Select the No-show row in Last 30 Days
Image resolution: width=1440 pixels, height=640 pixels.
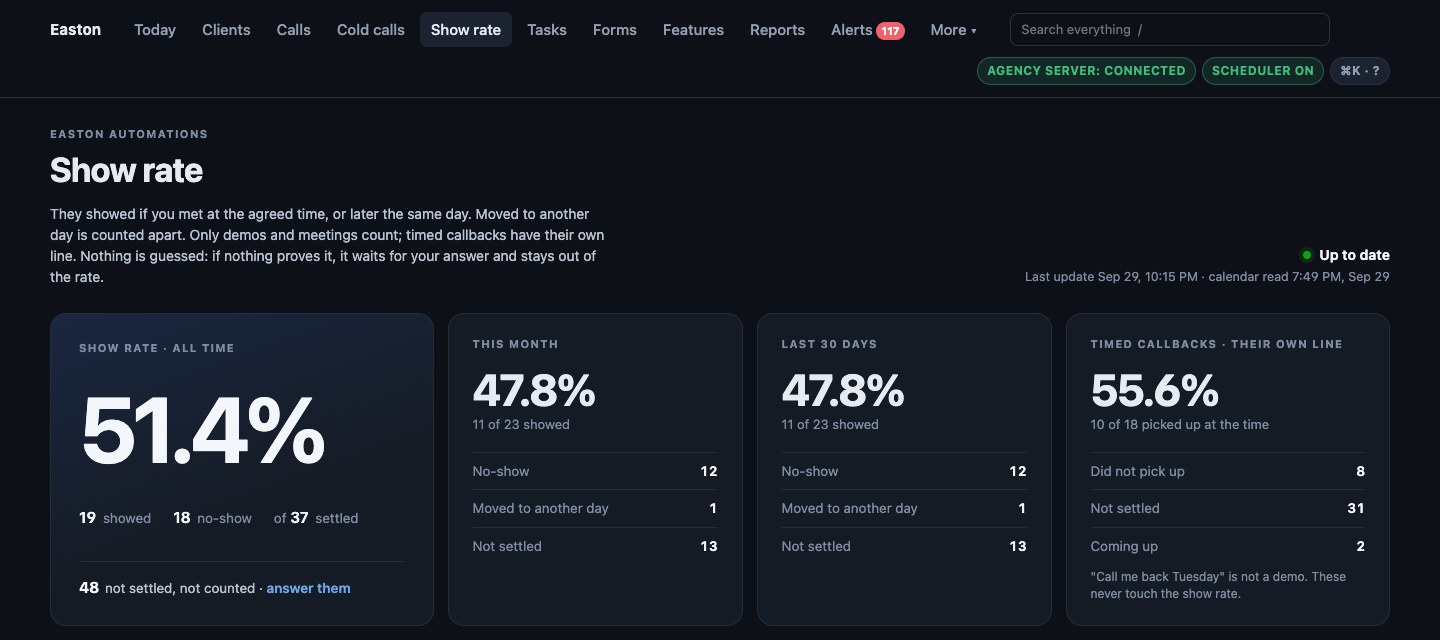coord(904,471)
